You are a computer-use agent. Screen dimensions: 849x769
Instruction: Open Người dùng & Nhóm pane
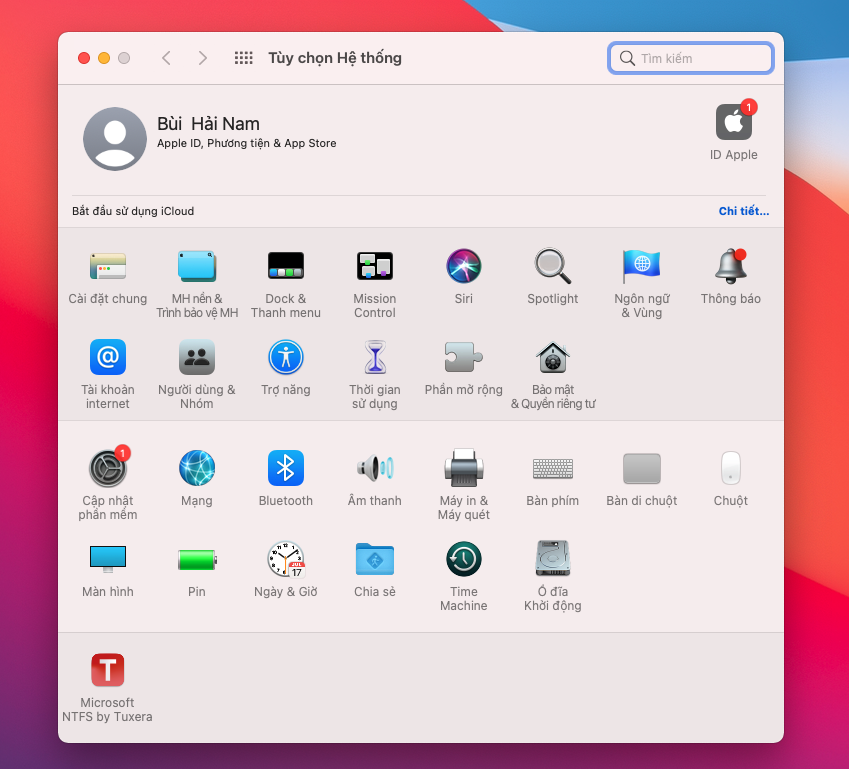tap(197, 357)
